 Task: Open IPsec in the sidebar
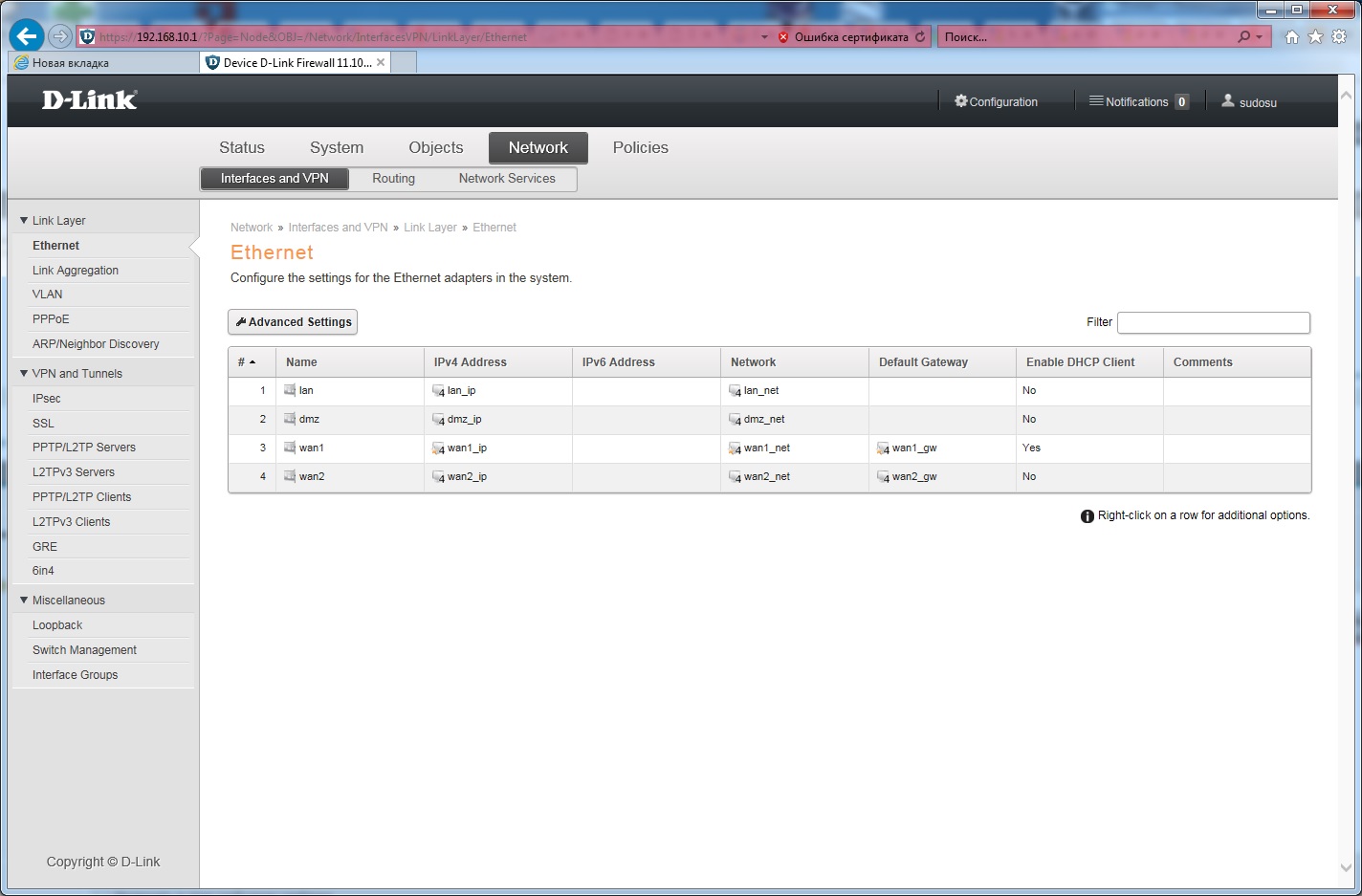tap(47, 399)
